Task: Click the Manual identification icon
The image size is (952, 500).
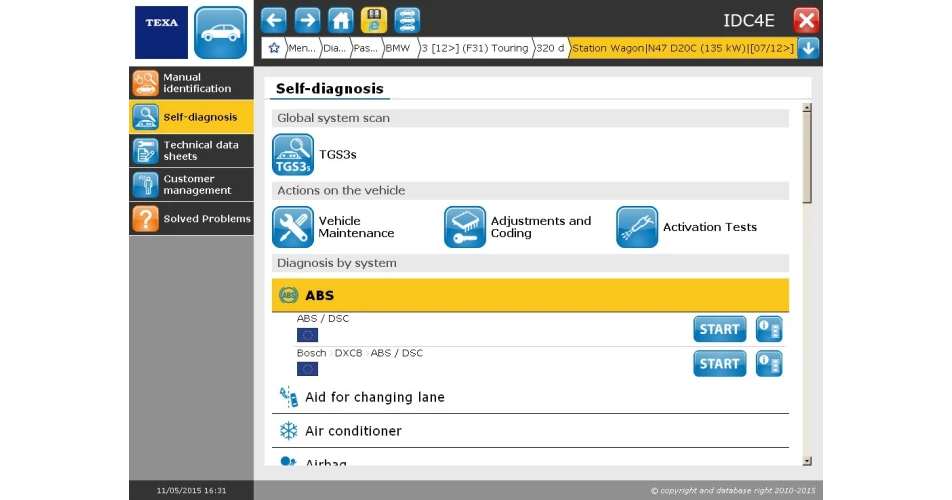Action: pyautogui.click(x=146, y=83)
